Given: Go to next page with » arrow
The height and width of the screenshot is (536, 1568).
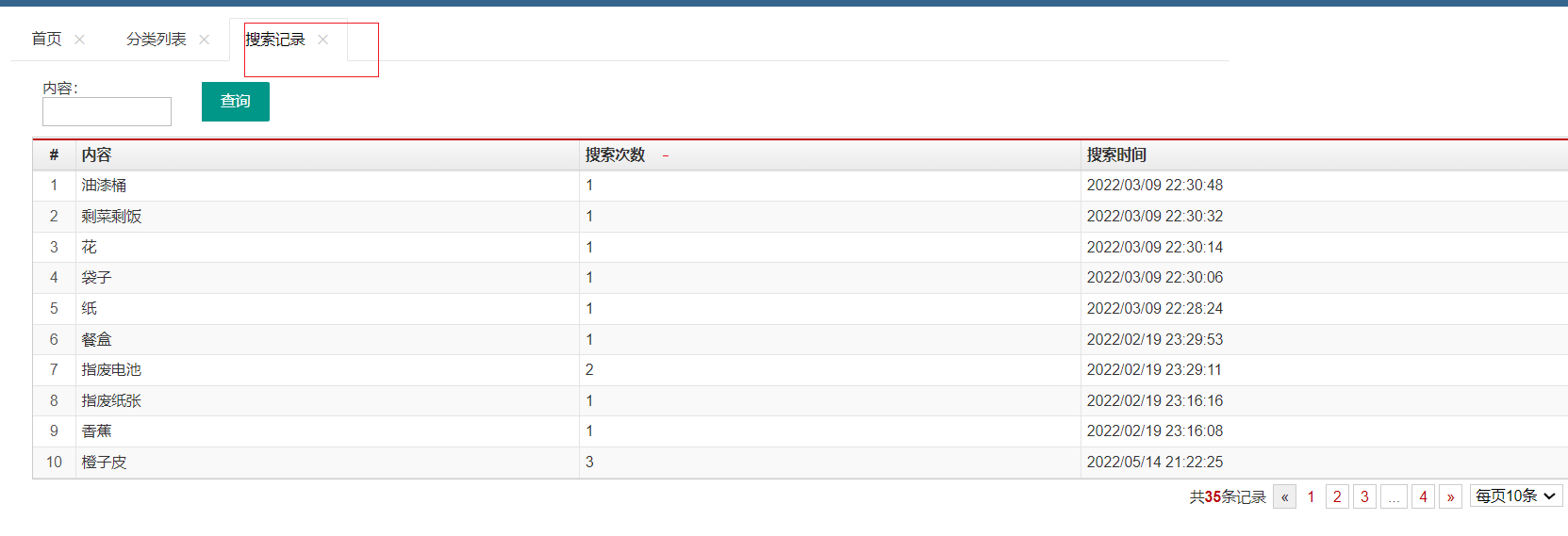Looking at the screenshot, I should 1450,496.
